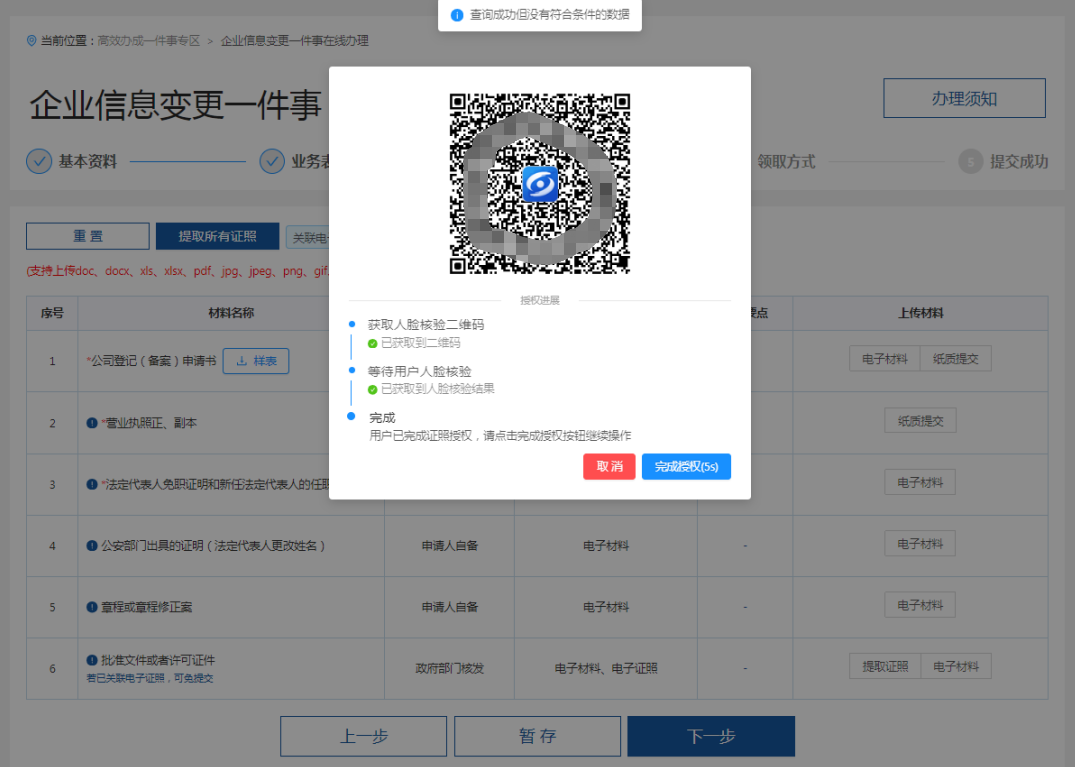Screen dimensions: 1075x767
Task: Click the 获取人脸核验二维码 progress step
Action: [426, 325]
